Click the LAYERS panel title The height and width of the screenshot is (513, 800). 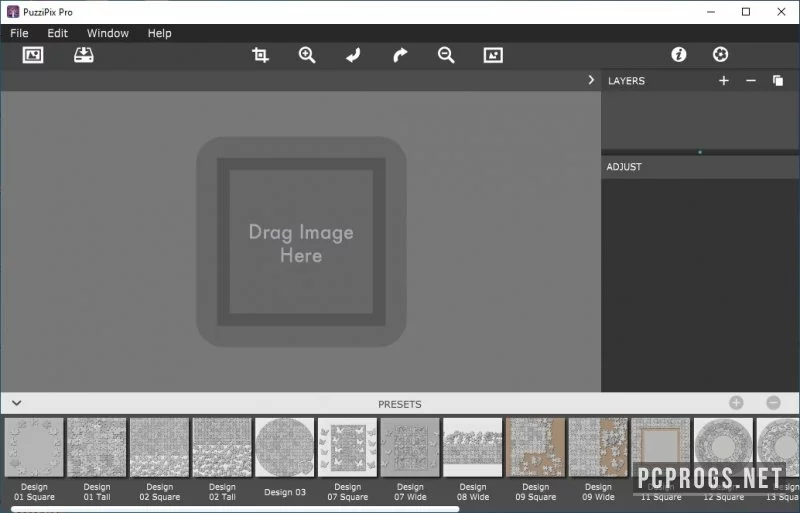click(x=626, y=81)
